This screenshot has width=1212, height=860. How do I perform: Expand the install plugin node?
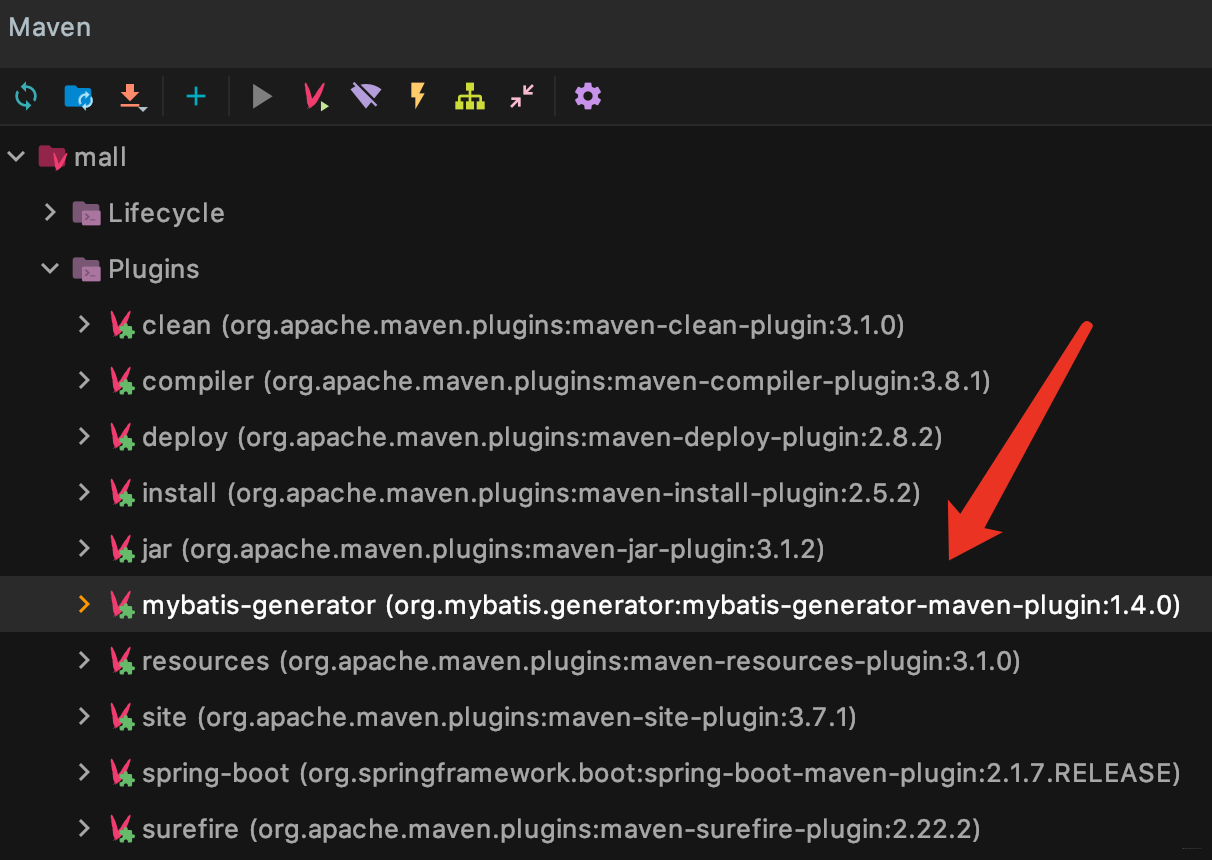[85, 493]
